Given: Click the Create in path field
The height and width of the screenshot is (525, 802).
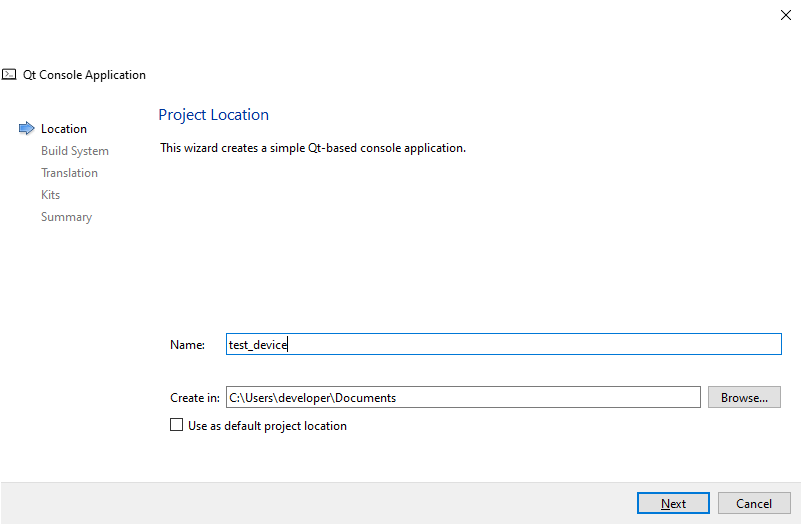Looking at the screenshot, I should (x=463, y=398).
